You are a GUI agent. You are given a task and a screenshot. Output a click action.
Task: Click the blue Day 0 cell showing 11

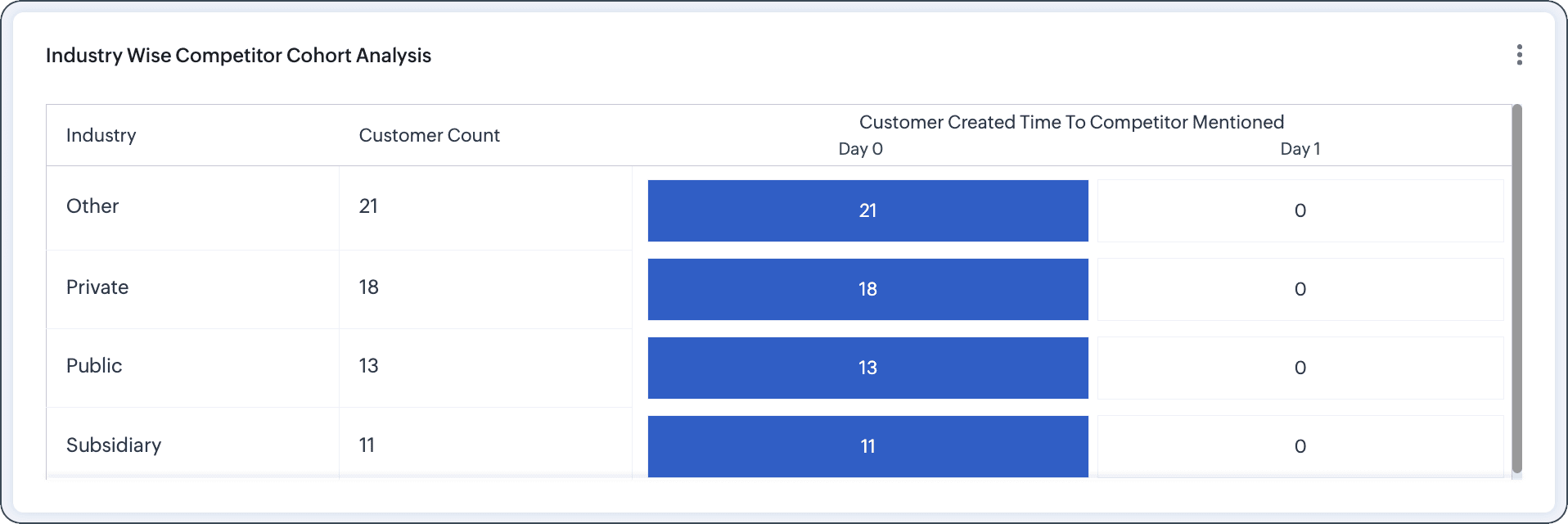tap(867, 446)
